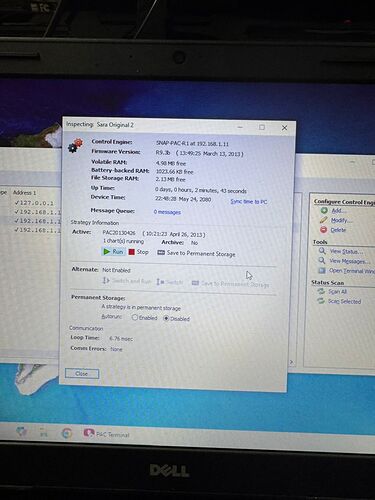Open the 0 messages queue link

(167, 212)
